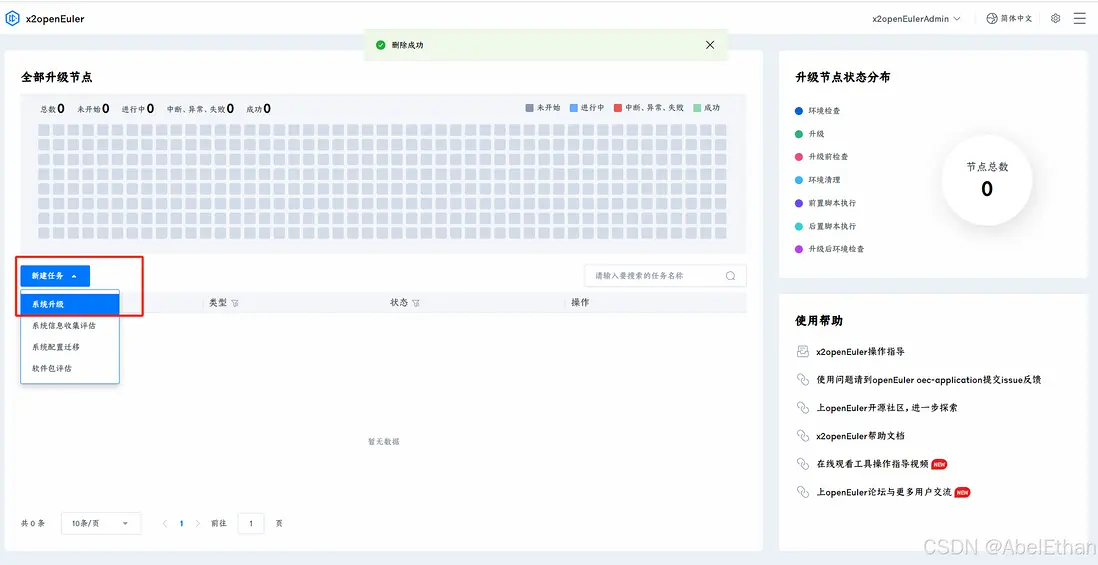Open 上openEuler论坛与更多用户交流 link
Viewport: 1098px width, 565px height.
point(884,492)
